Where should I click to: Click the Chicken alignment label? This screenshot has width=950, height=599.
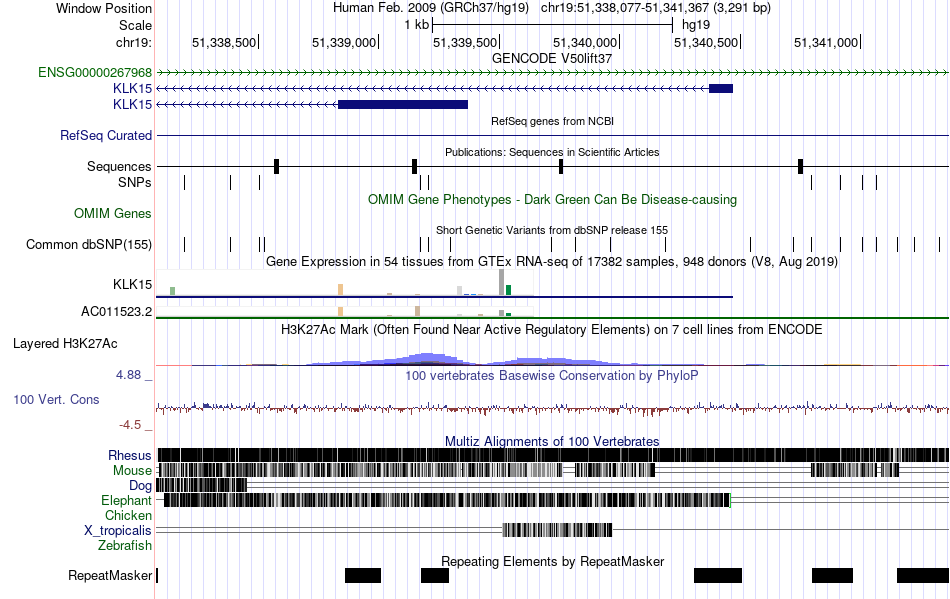tap(128, 515)
